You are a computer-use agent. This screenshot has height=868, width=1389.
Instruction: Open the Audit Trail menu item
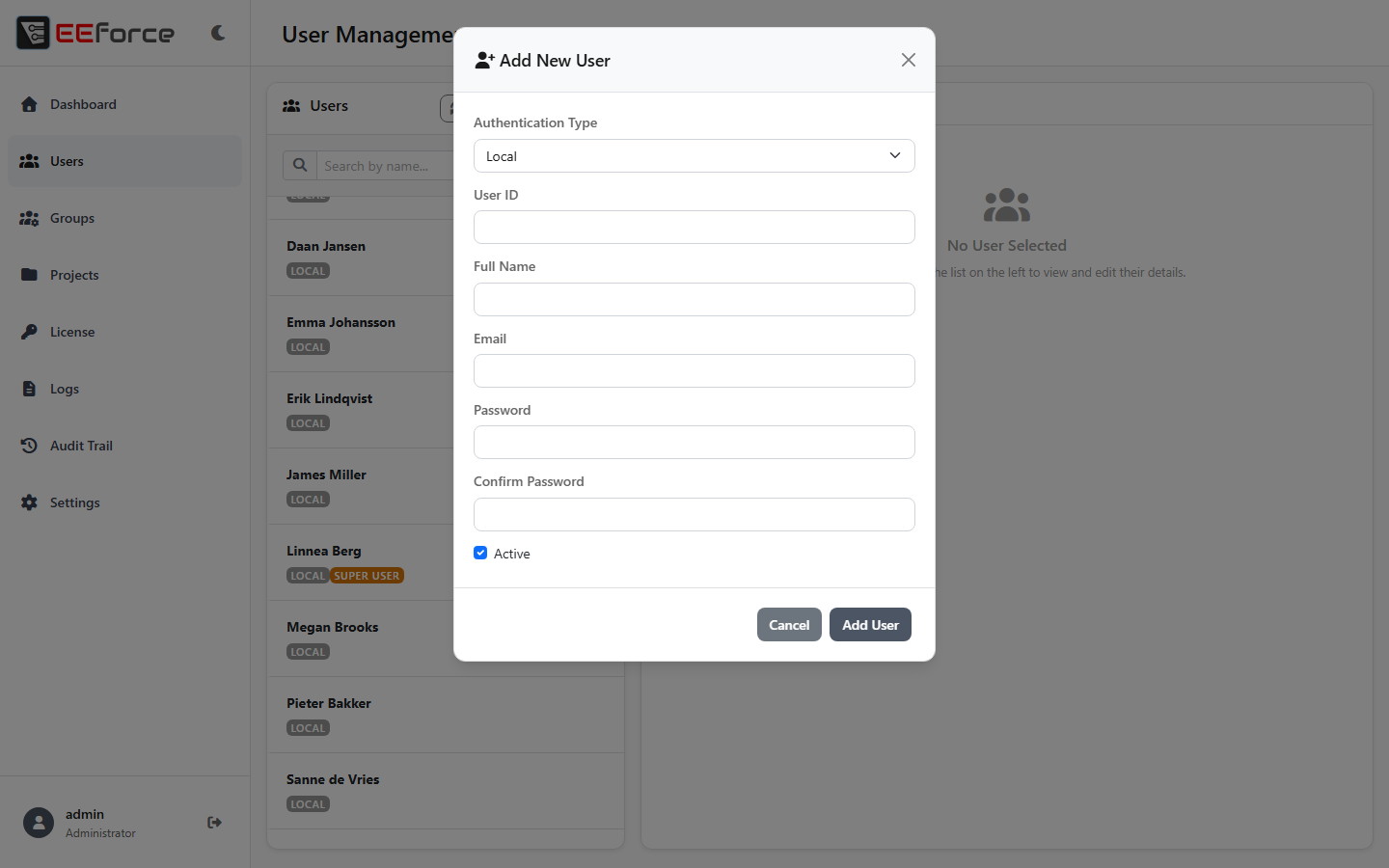(x=124, y=446)
